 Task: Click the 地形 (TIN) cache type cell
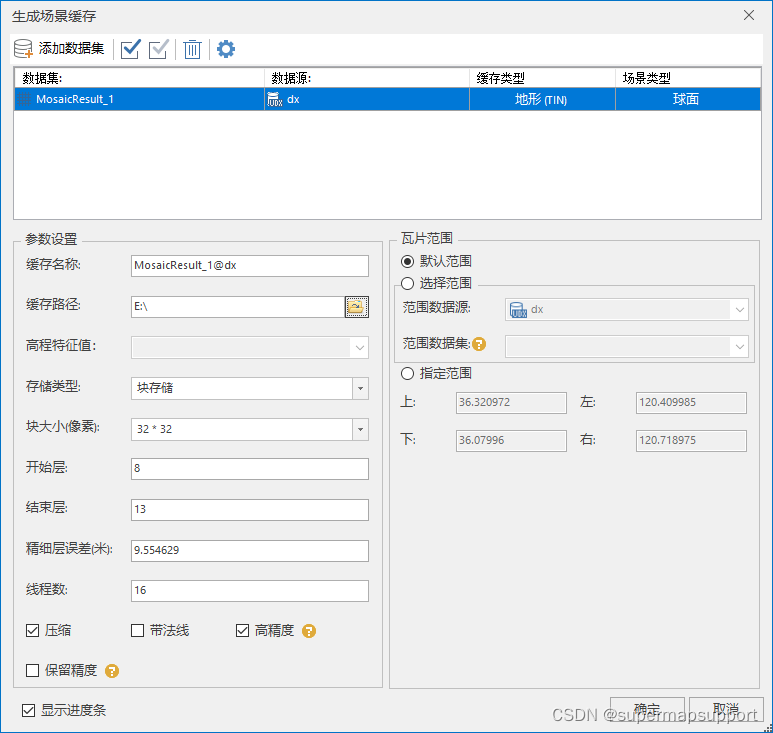tap(542, 100)
